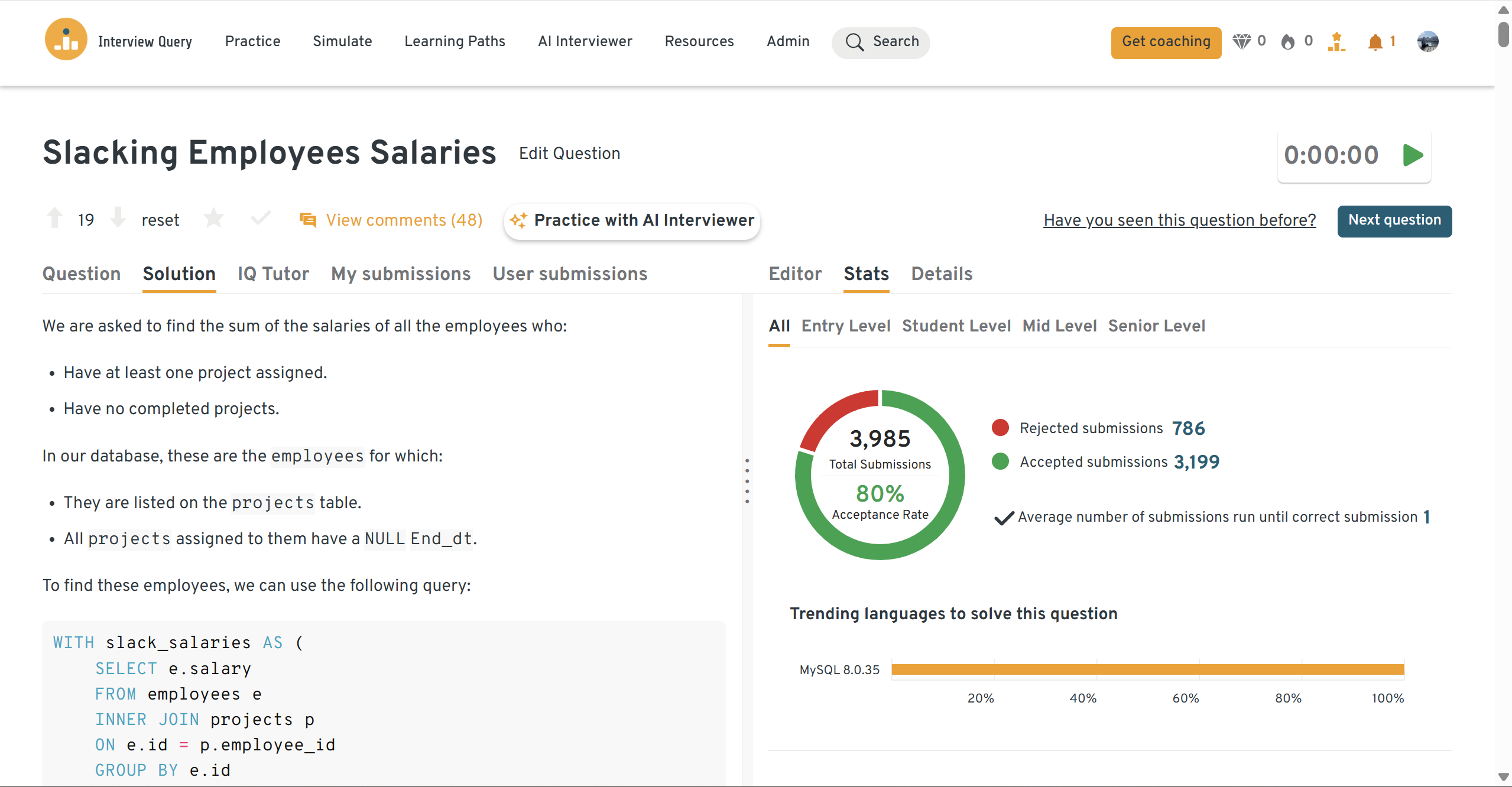
Task: Toggle the star favorite icon
Action: 213,219
